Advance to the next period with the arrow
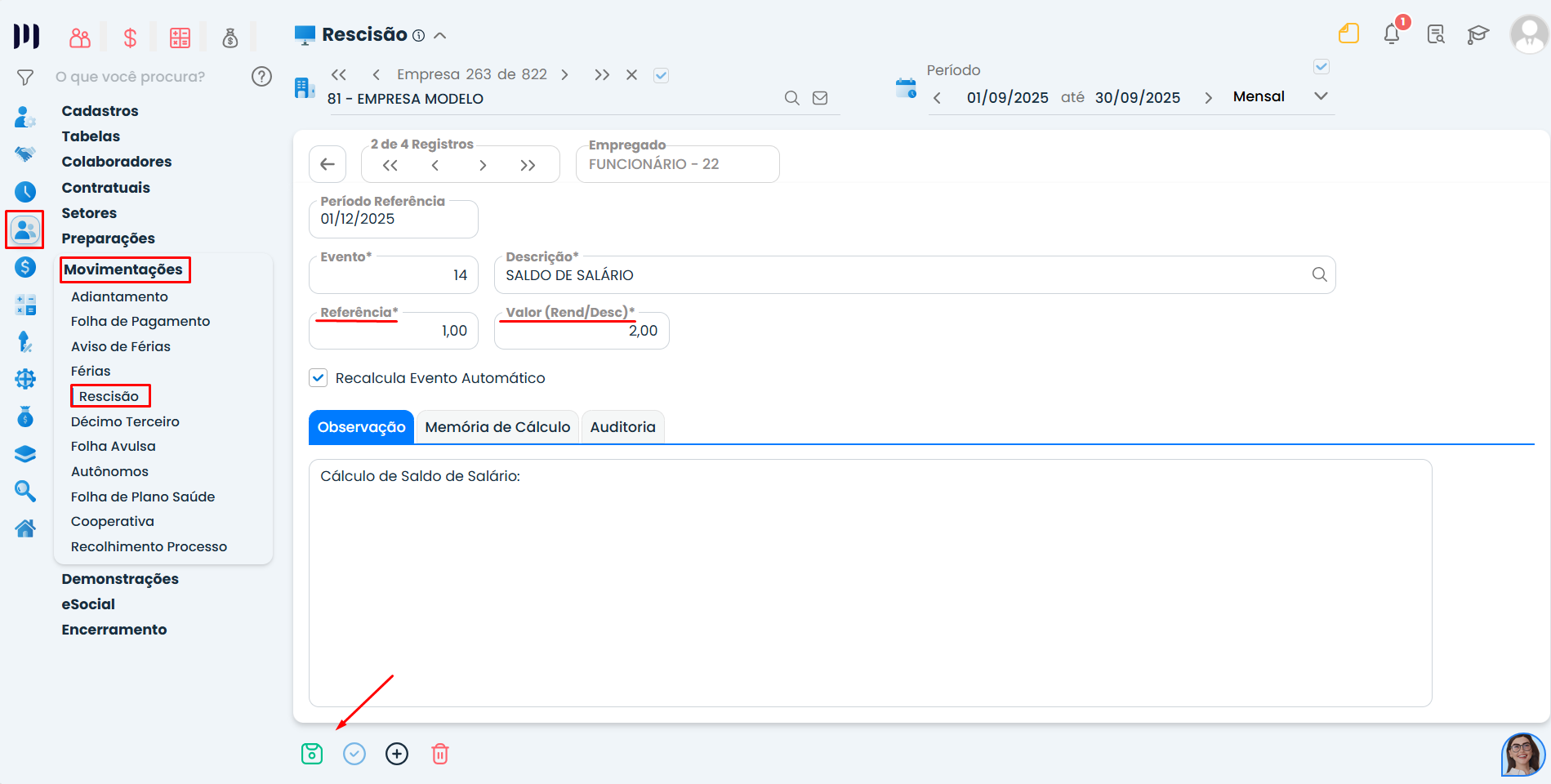 (x=1208, y=96)
